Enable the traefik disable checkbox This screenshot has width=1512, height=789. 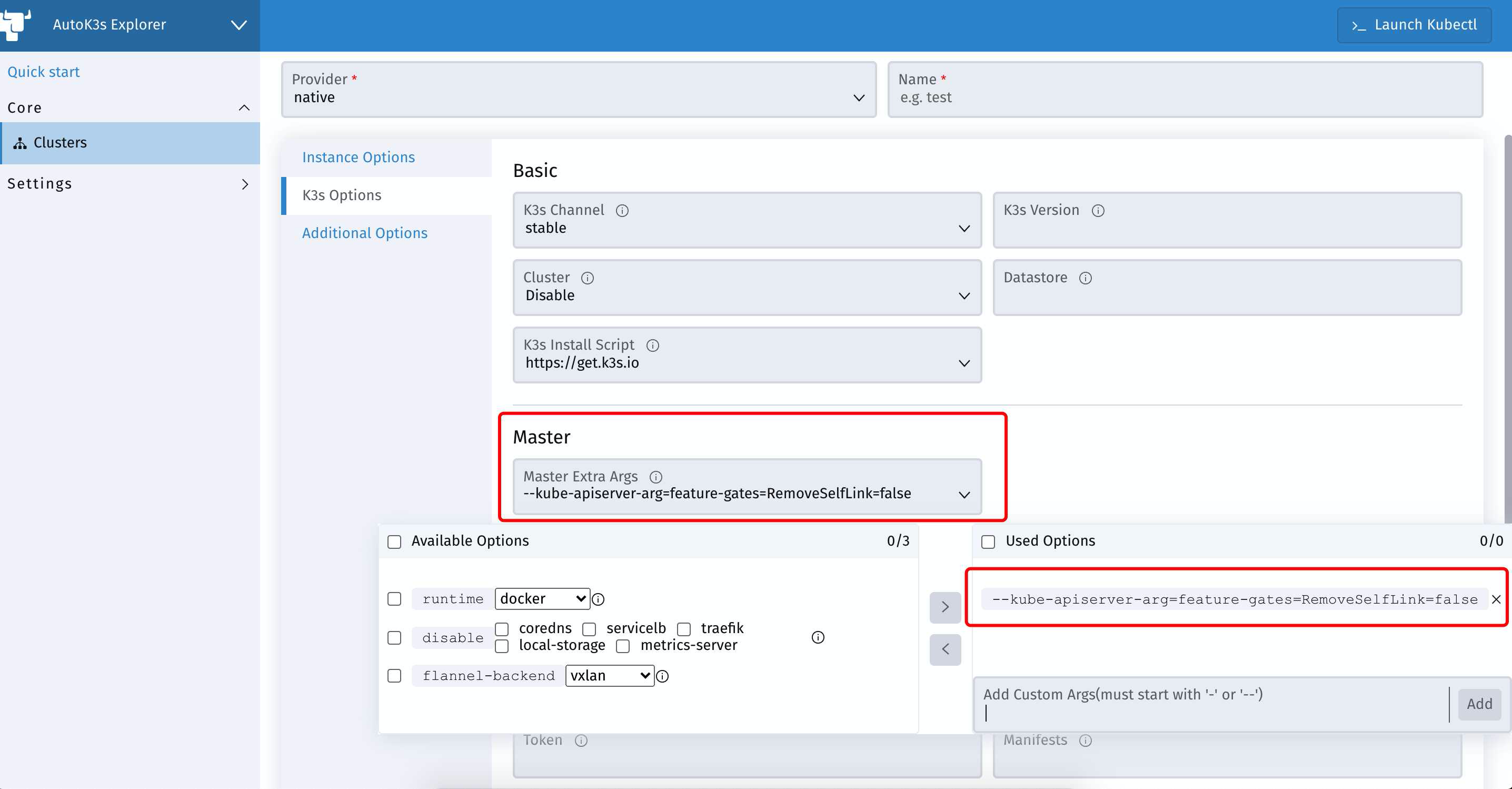[x=684, y=629]
